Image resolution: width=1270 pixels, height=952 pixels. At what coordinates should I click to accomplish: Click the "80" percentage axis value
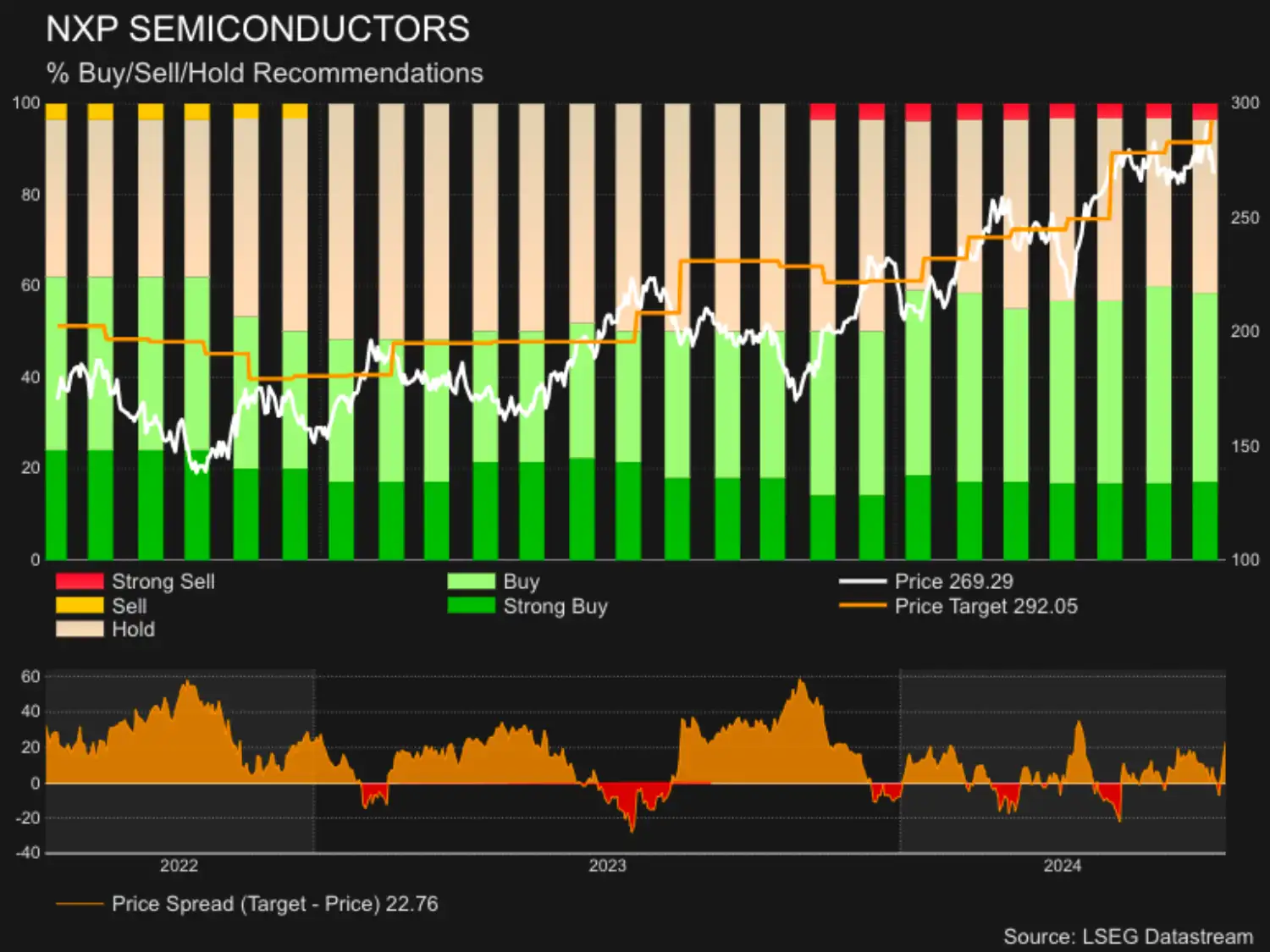pyautogui.click(x=30, y=195)
